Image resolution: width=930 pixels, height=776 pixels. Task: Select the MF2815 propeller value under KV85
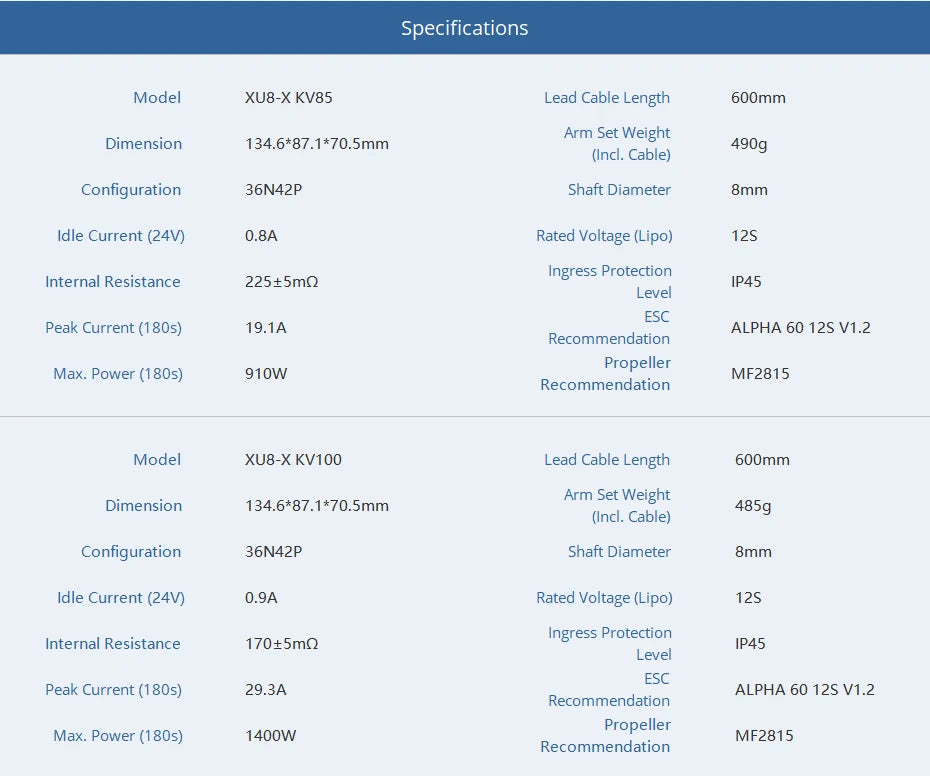pos(760,374)
